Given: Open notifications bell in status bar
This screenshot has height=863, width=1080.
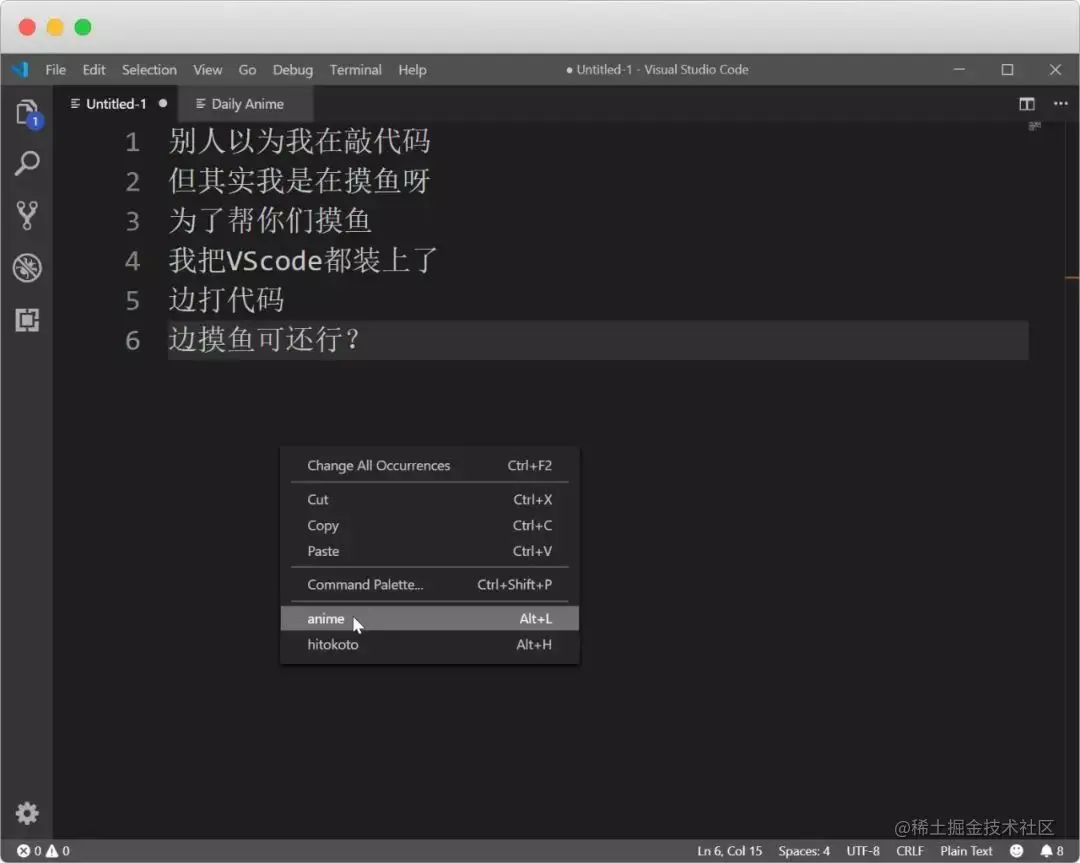Looking at the screenshot, I should pyautogui.click(x=1051, y=851).
